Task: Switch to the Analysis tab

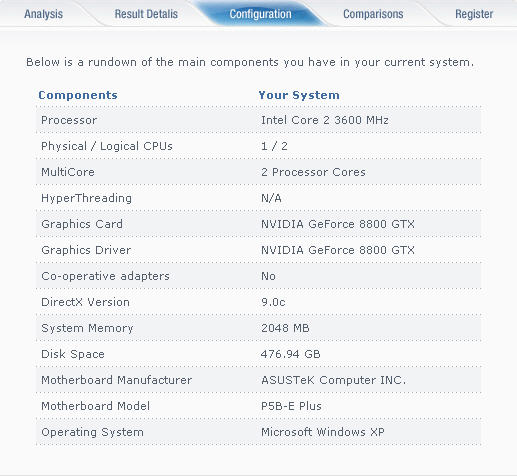Action: [x=43, y=14]
